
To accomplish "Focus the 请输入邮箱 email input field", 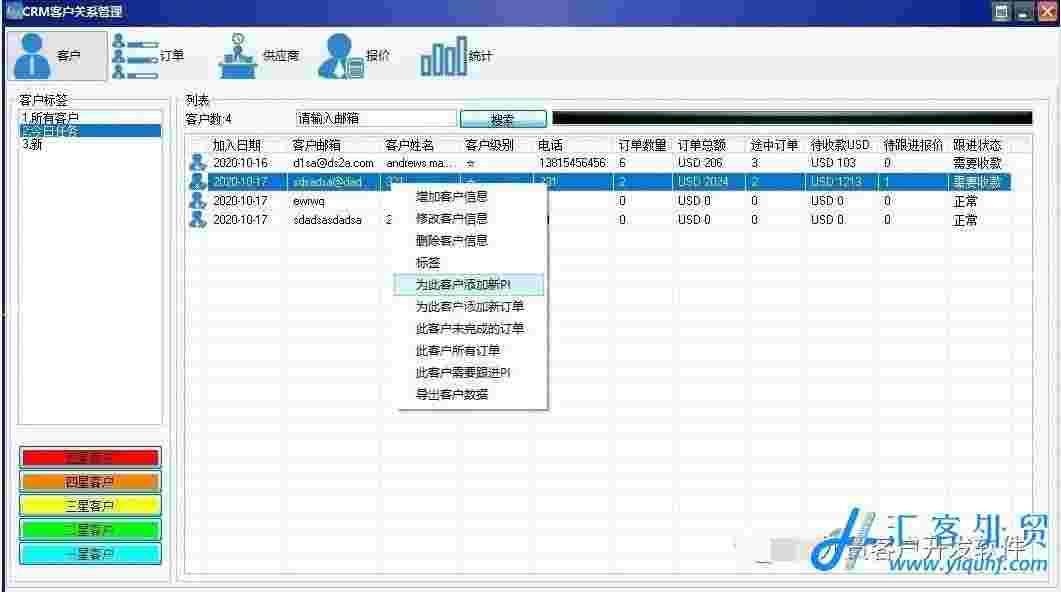I will pos(376,118).
